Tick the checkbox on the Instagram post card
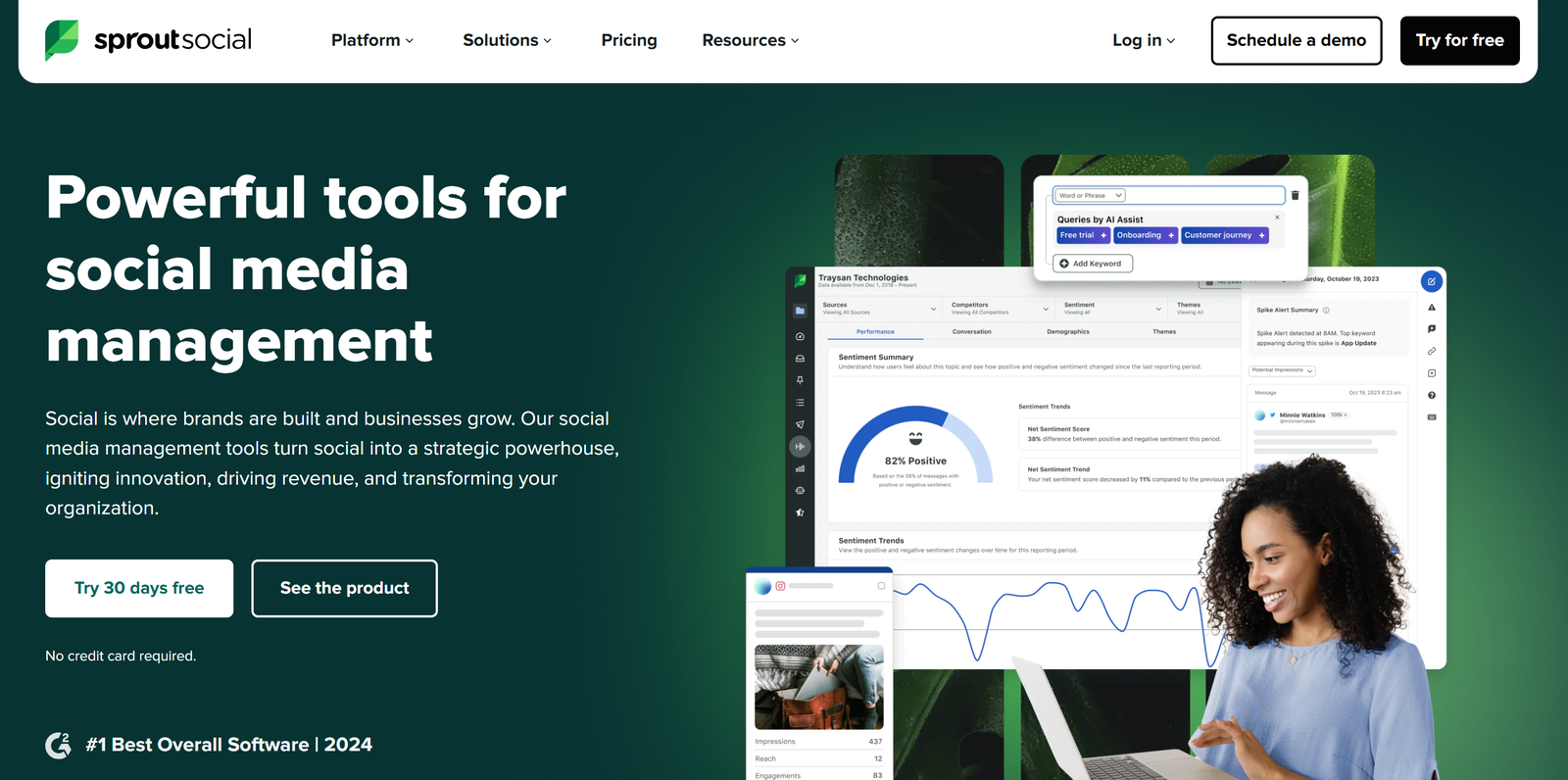The image size is (1568, 780). [881, 586]
